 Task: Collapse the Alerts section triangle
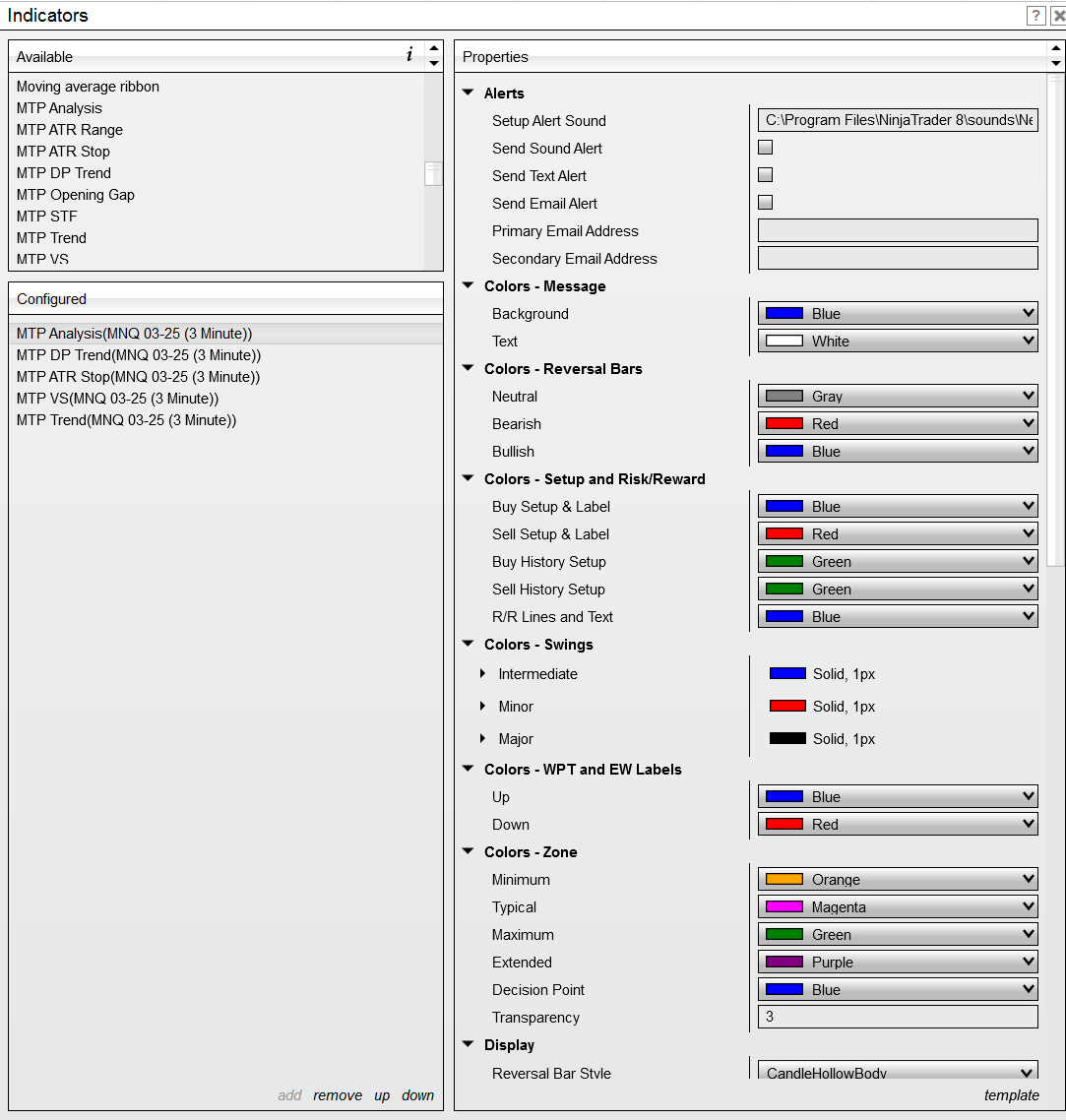tap(468, 93)
